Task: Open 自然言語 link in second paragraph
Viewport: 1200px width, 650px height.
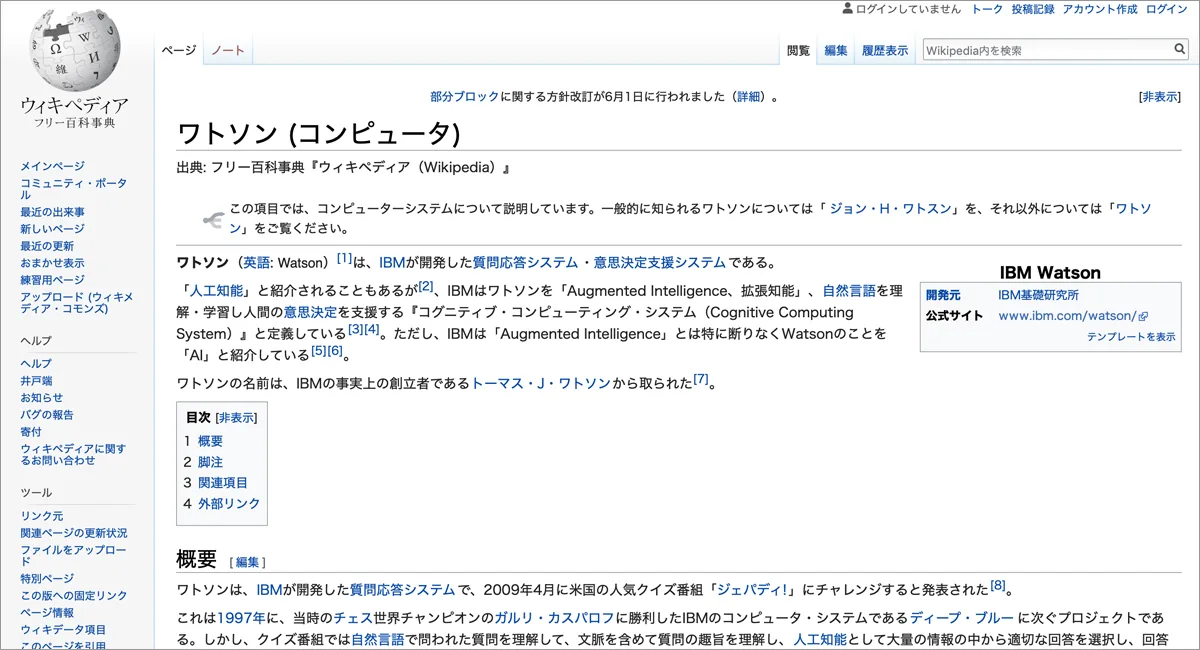Action: pos(849,292)
